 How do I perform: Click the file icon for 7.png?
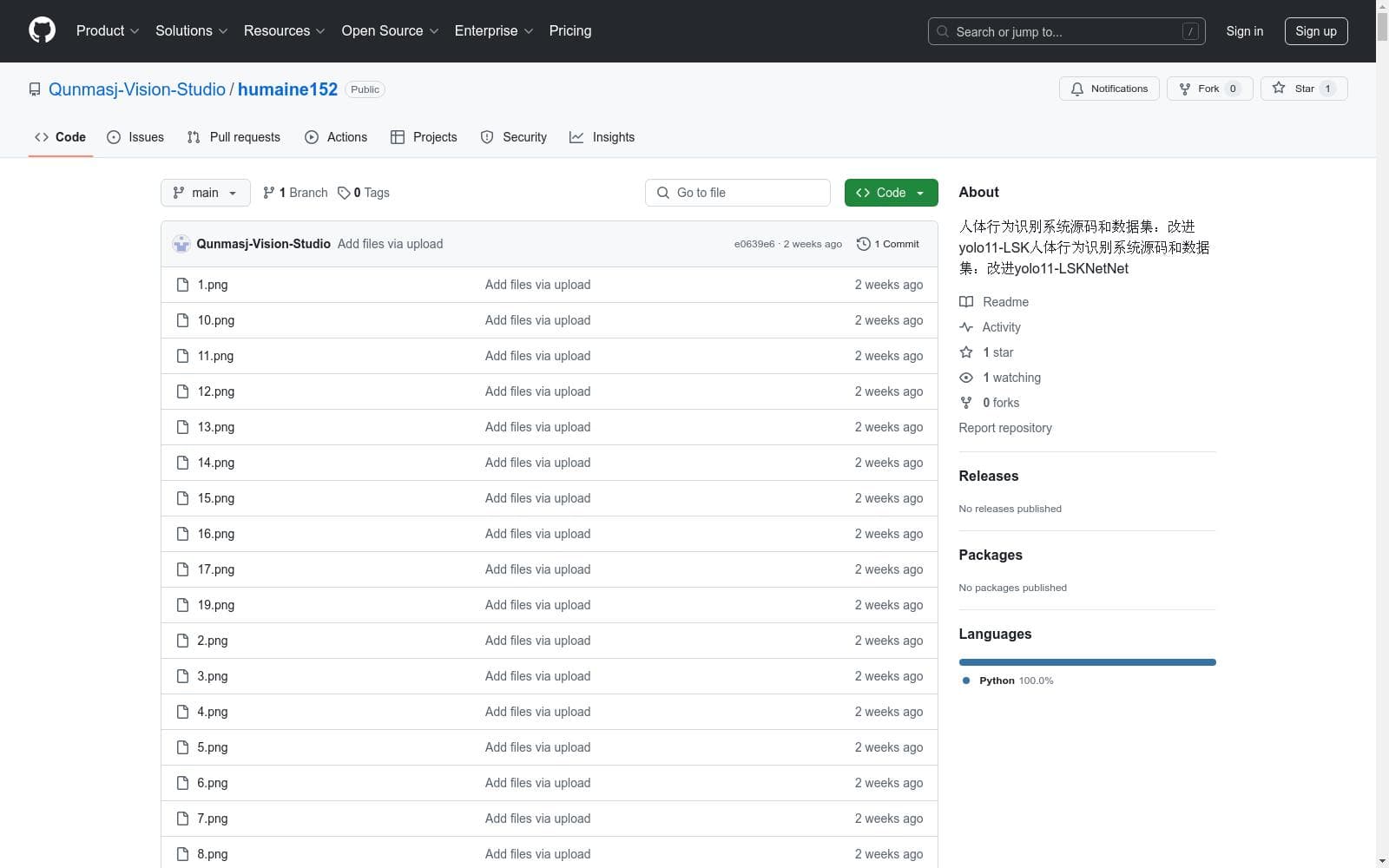182,819
